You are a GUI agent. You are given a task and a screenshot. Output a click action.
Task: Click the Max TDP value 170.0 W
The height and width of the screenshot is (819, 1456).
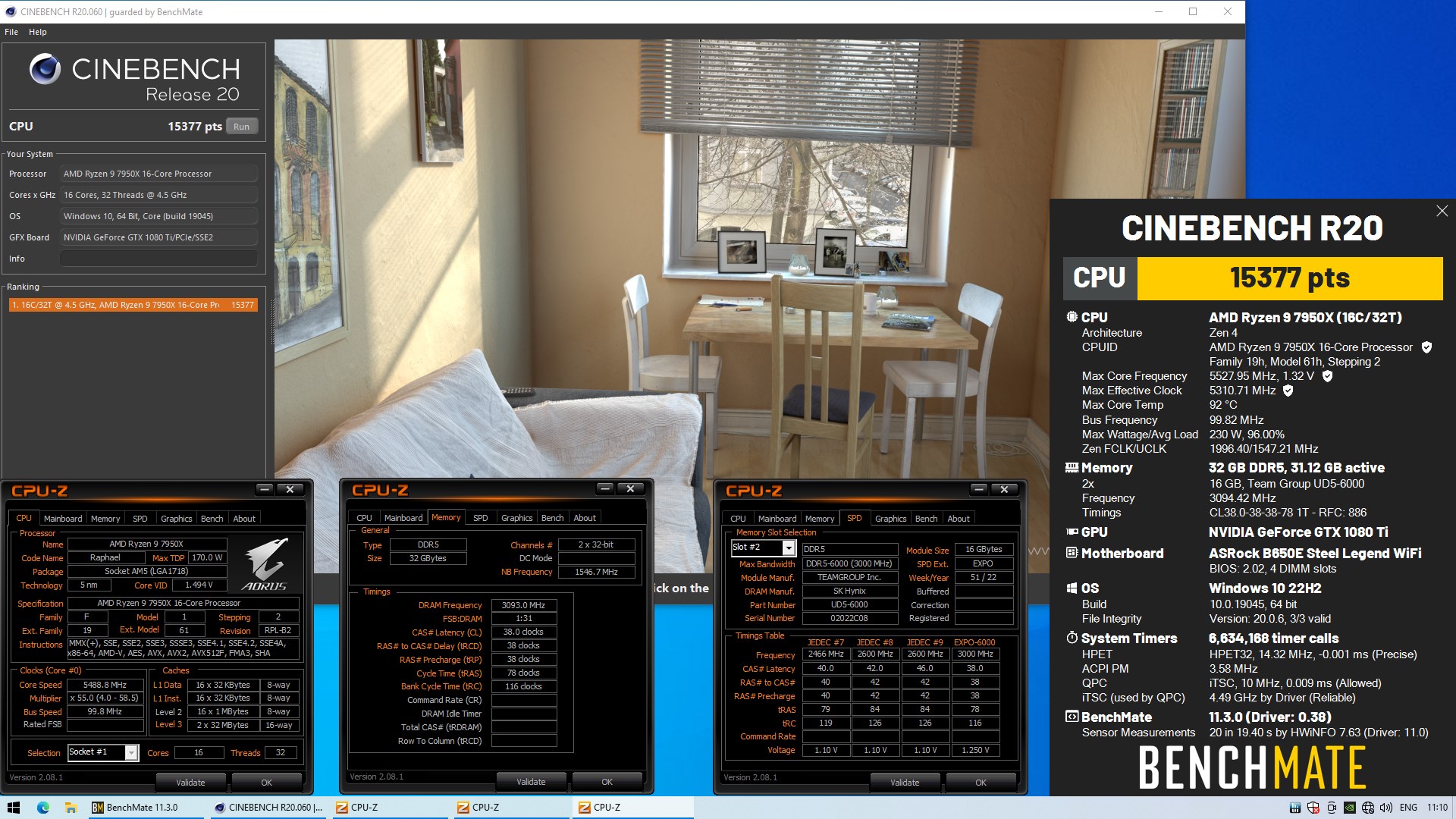(207, 557)
